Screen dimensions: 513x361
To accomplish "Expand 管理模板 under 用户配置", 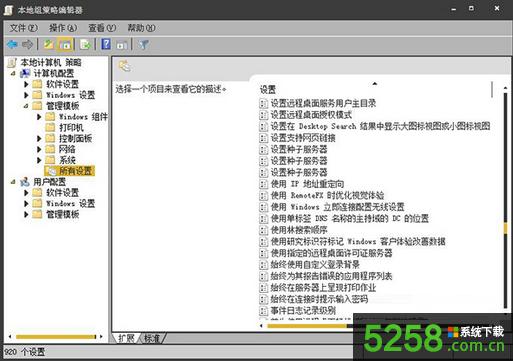I will pyautogui.click(x=26, y=214).
